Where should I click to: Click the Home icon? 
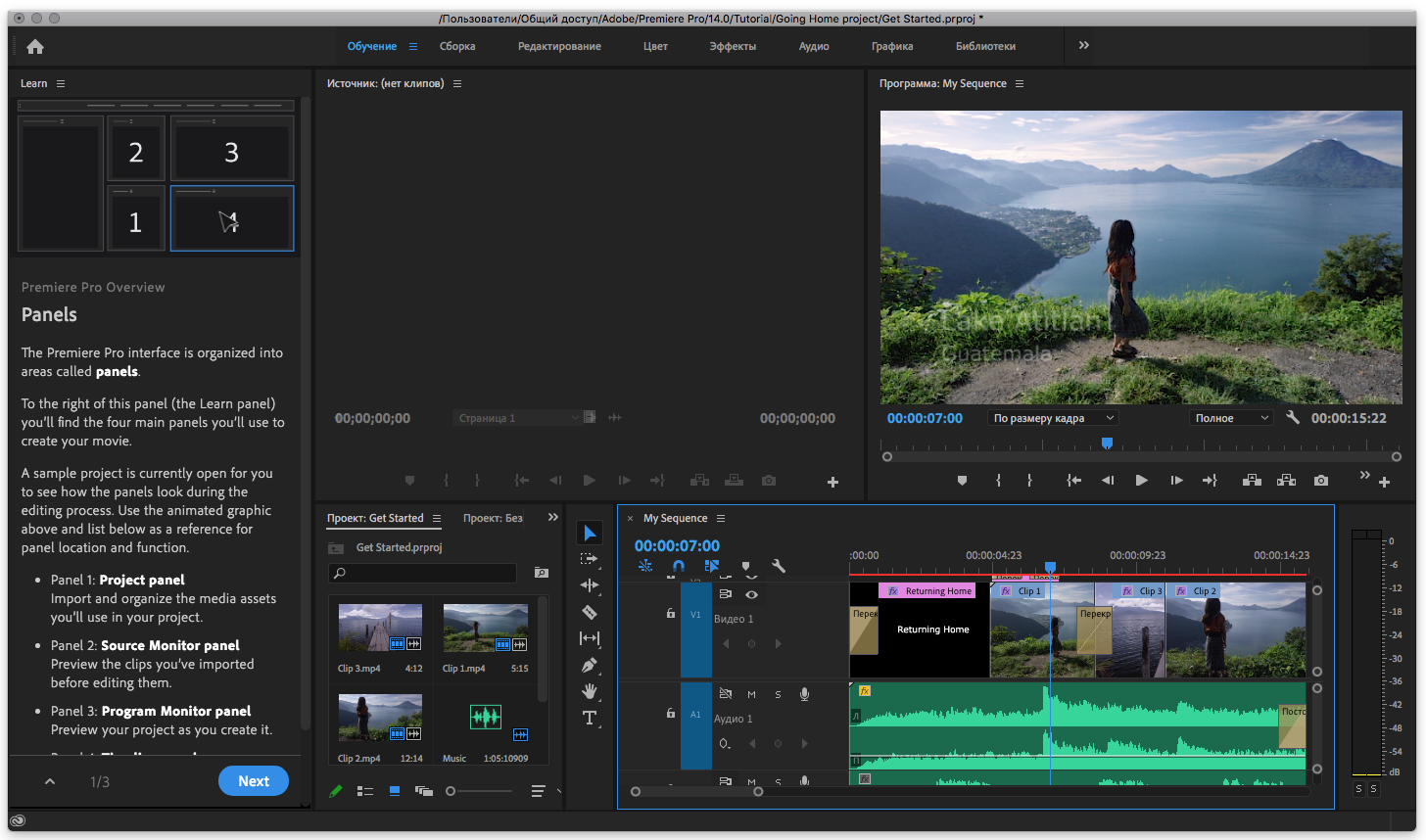click(x=35, y=46)
